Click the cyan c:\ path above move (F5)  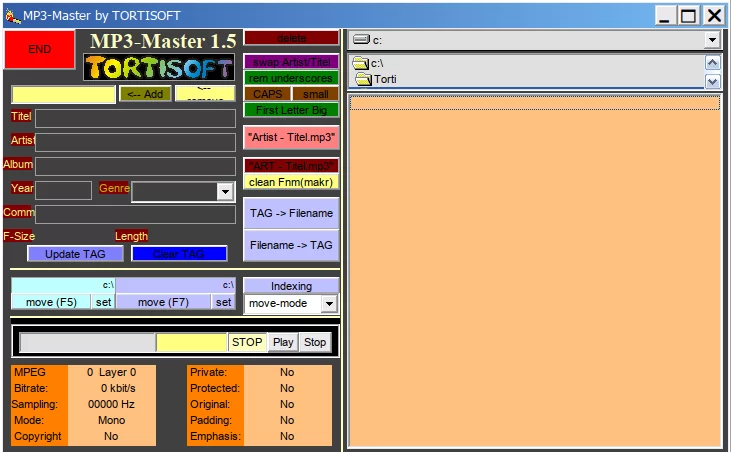click(63, 285)
